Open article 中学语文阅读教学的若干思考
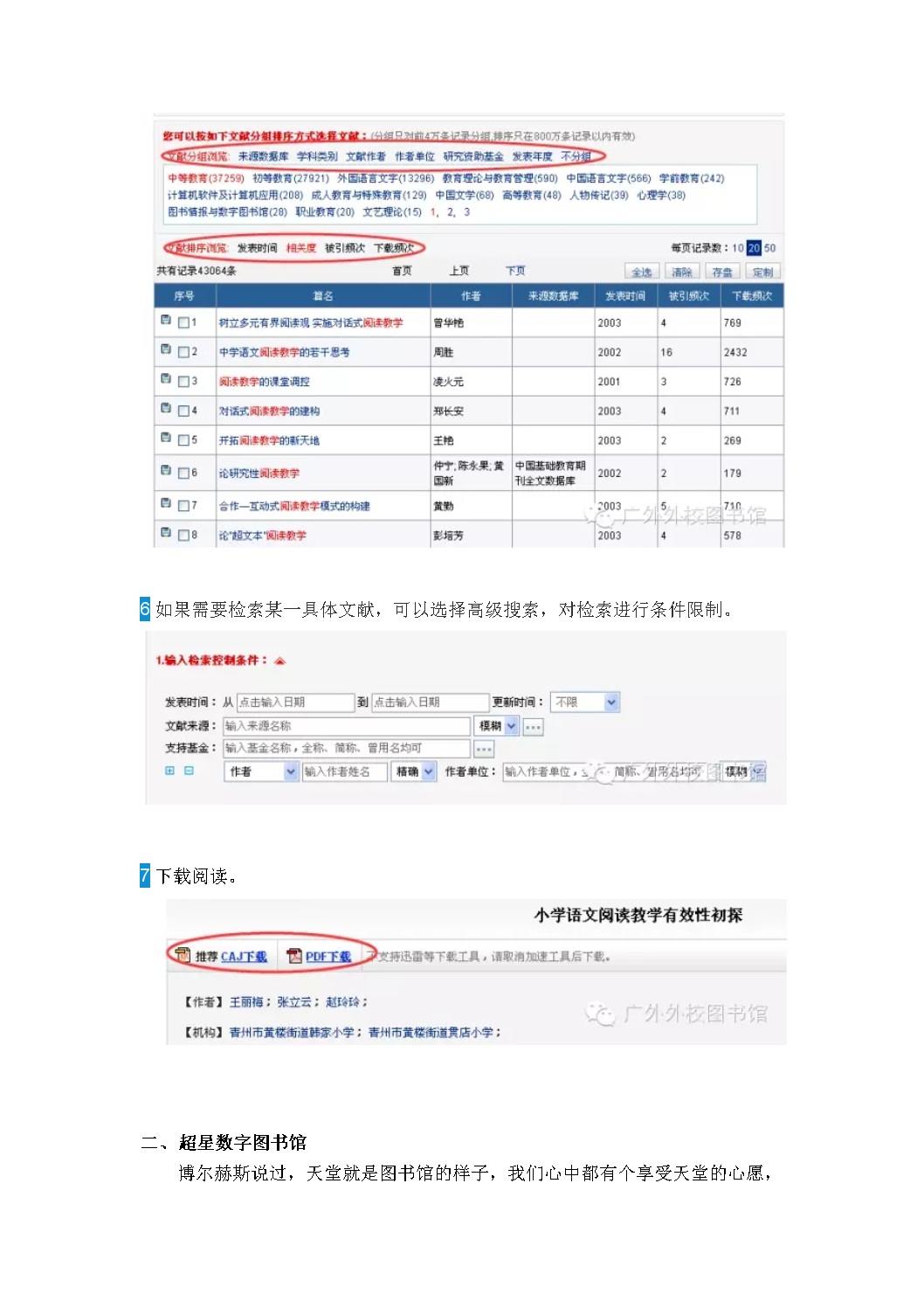924x1308 pixels. [284, 352]
